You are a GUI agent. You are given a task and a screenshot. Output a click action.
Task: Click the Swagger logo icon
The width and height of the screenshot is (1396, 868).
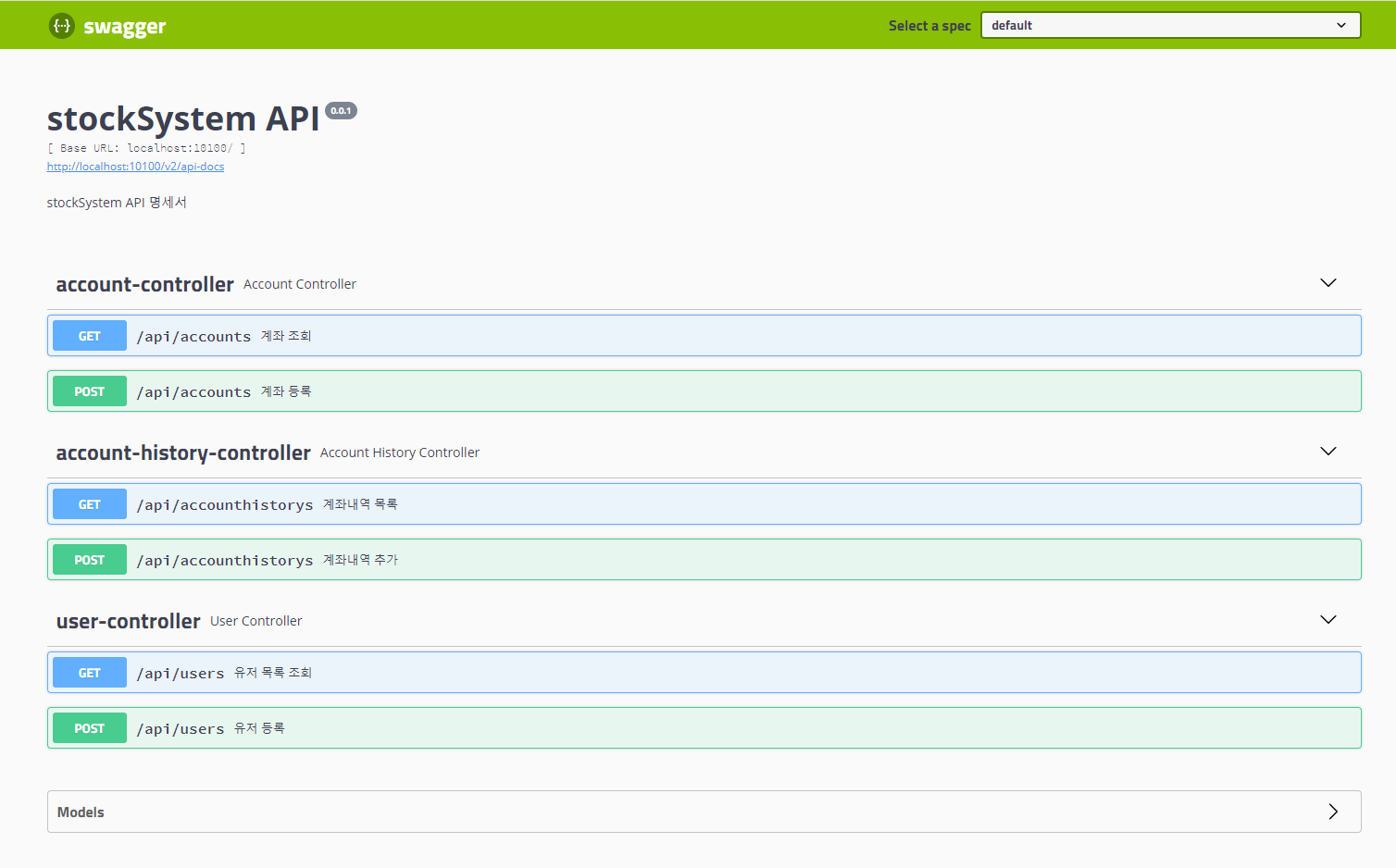click(61, 26)
